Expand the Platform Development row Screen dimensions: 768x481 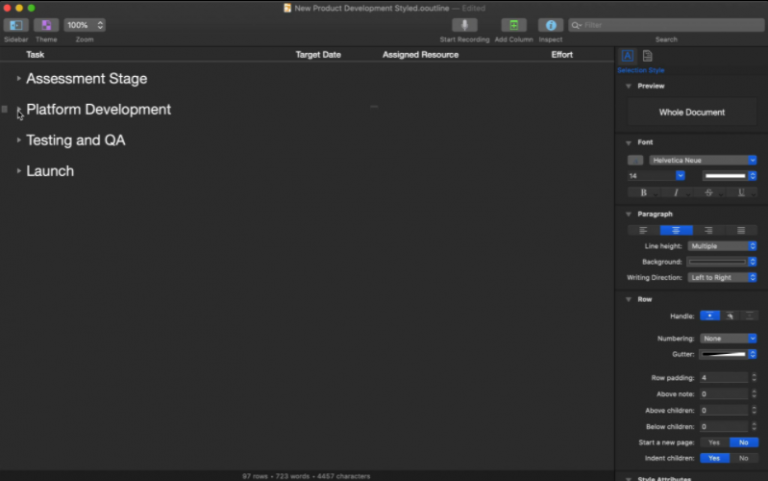click(x=19, y=109)
